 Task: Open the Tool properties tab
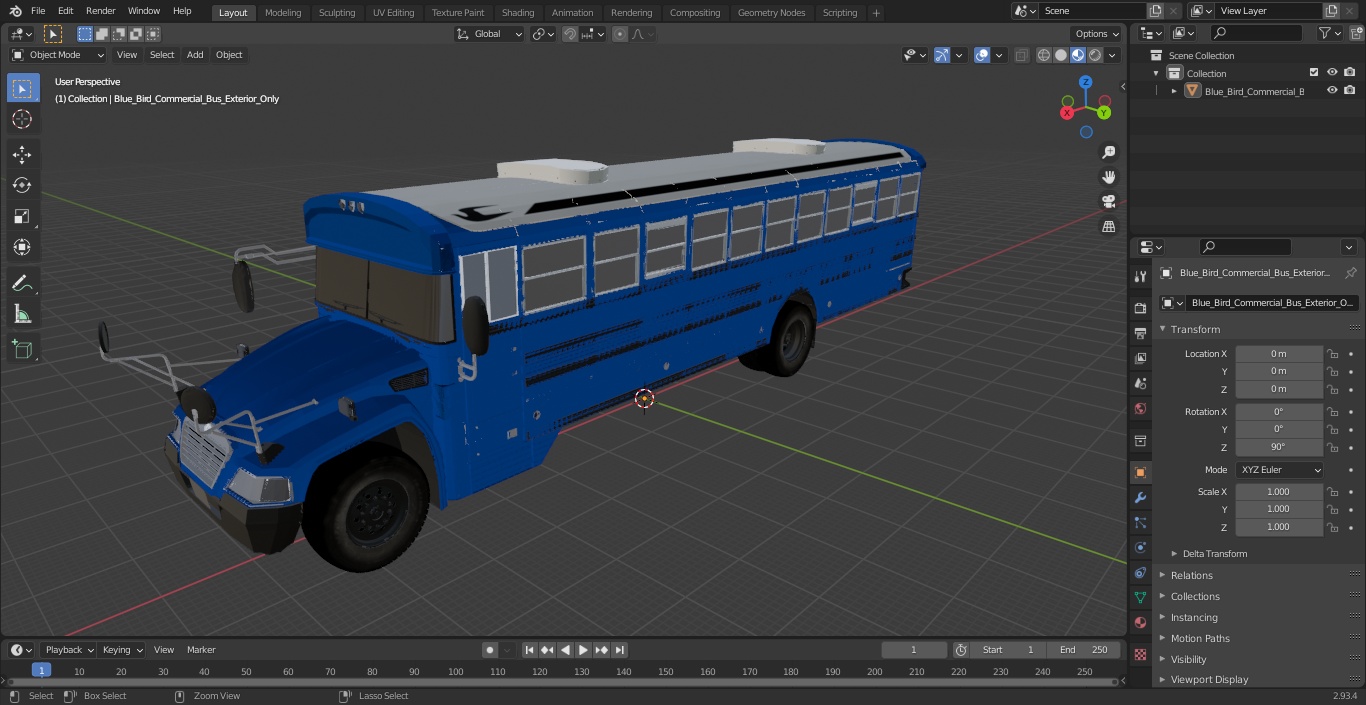[x=1140, y=276]
